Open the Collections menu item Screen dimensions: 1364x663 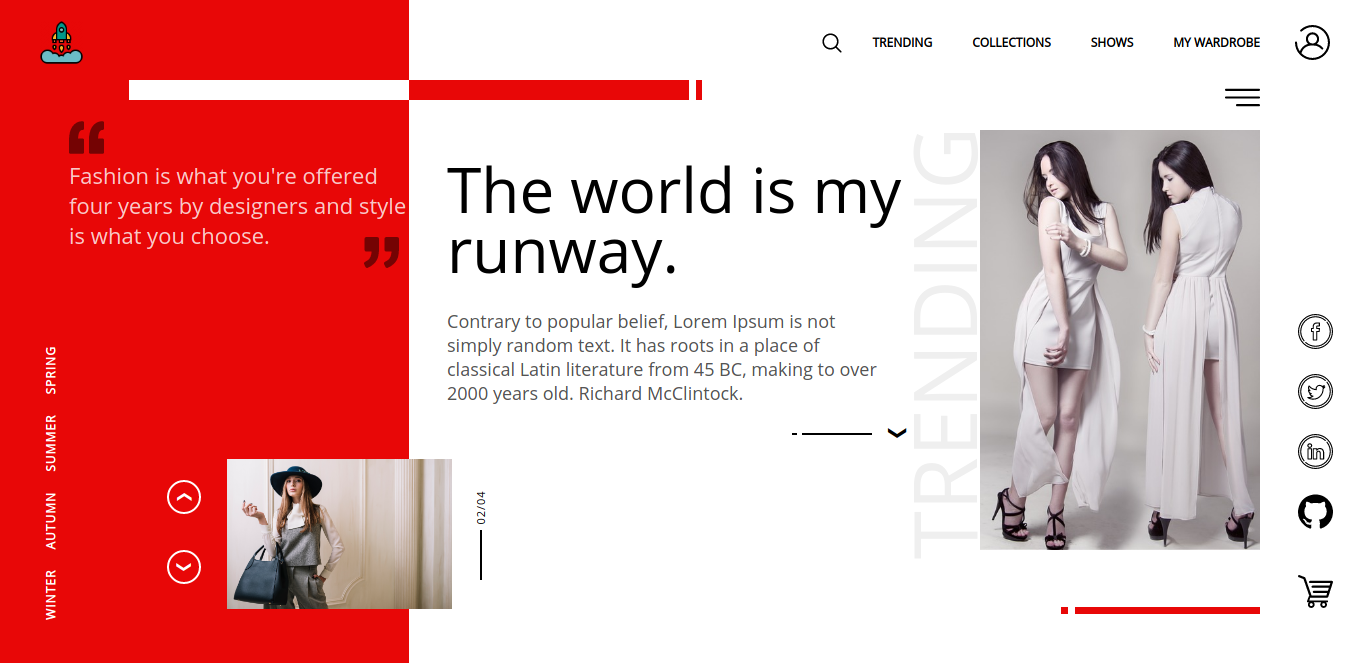pyautogui.click(x=1011, y=43)
